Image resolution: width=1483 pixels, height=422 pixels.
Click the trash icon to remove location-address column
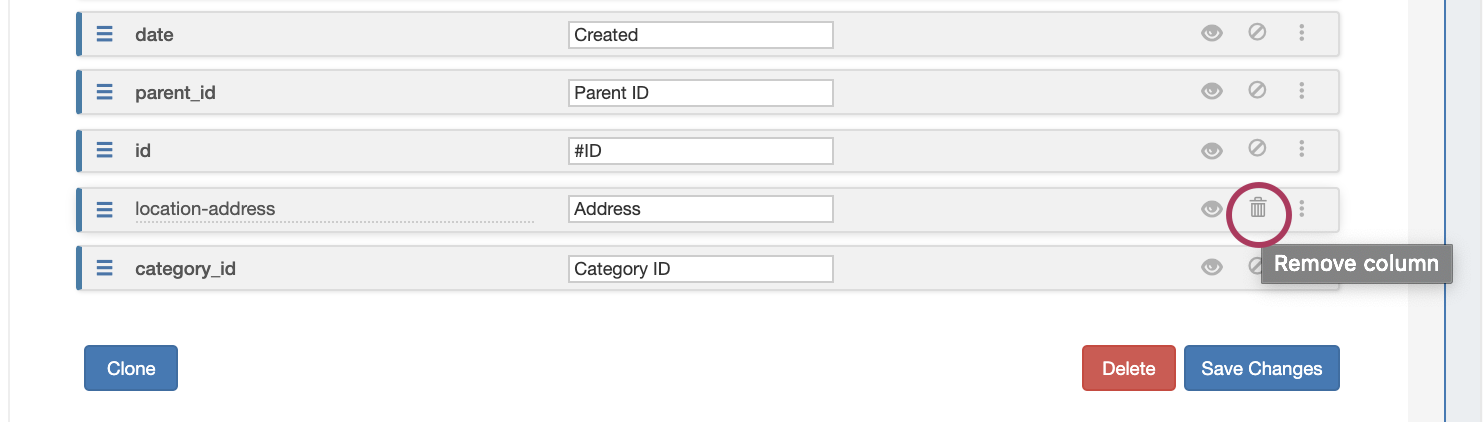[1258, 209]
